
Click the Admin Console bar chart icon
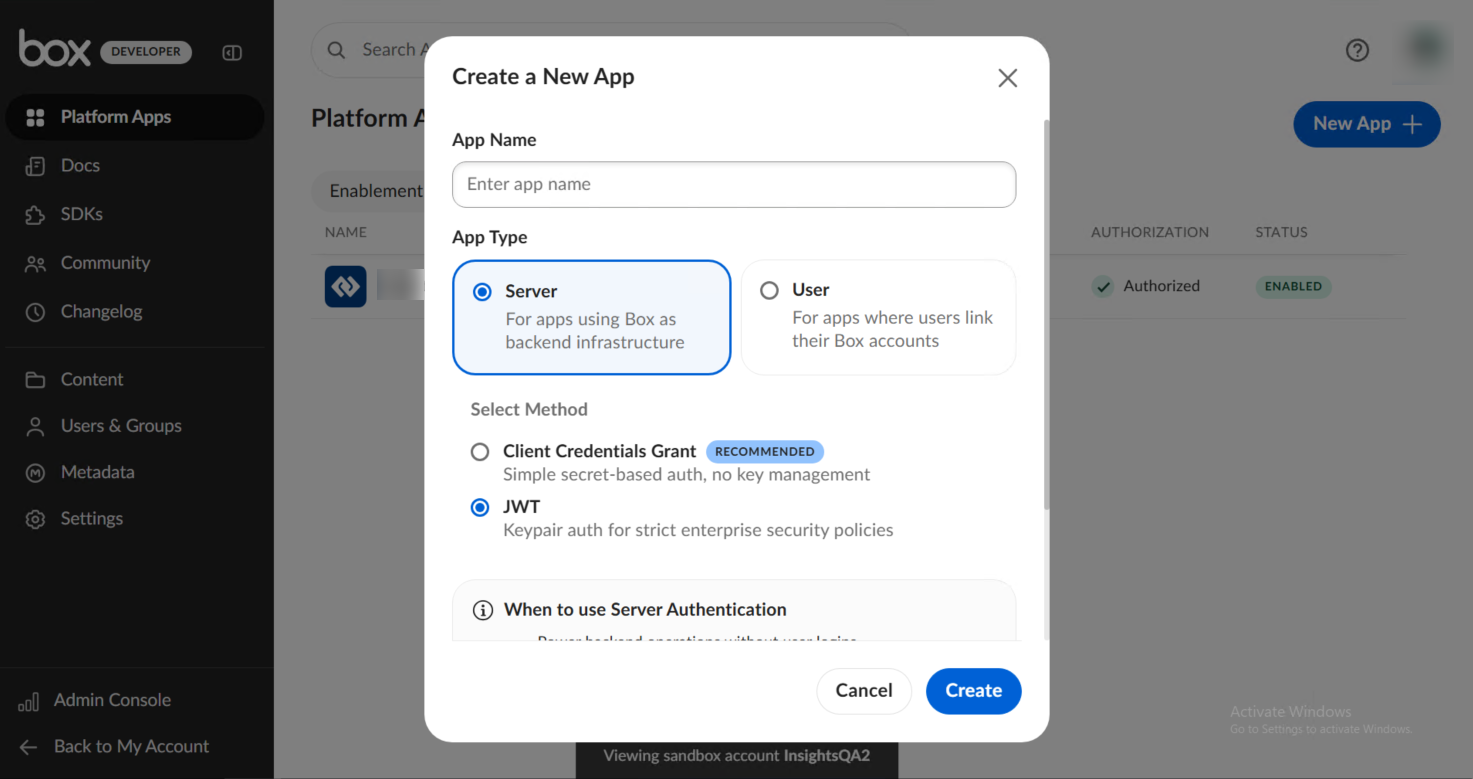coord(29,701)
